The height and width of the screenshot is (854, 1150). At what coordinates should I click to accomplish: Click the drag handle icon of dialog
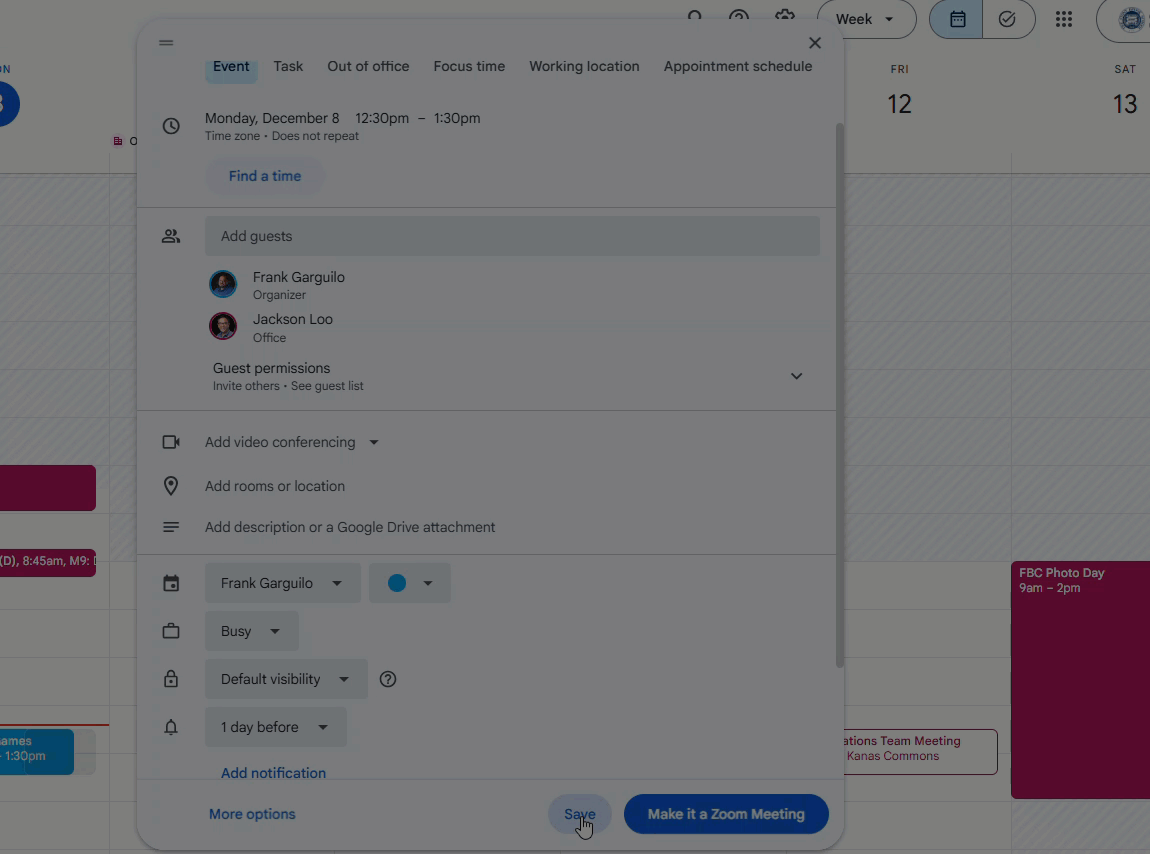[166, 43]
